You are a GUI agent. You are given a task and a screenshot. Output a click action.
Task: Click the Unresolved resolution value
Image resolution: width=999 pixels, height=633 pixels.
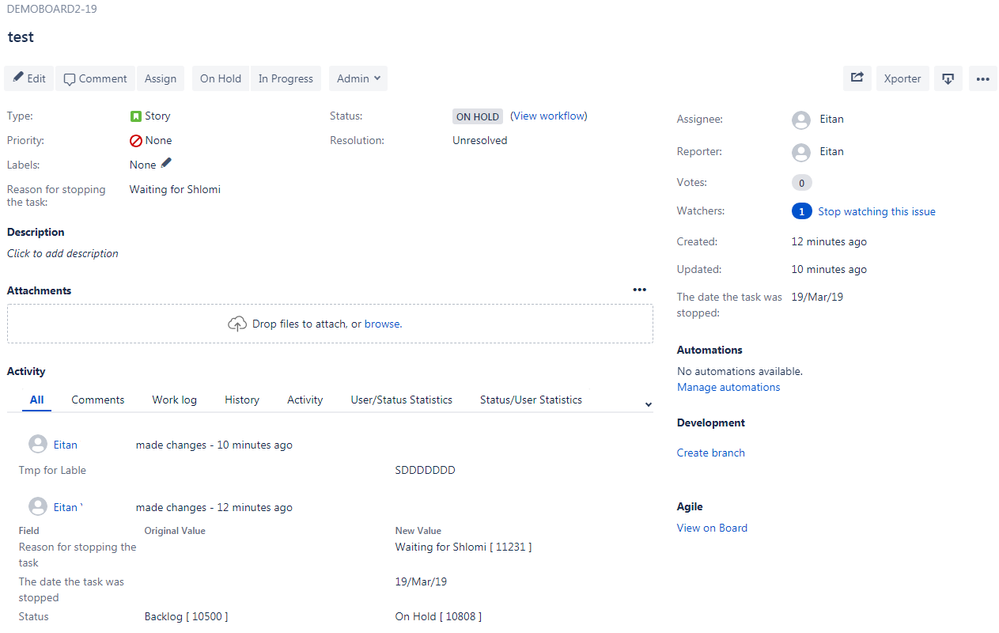[480, 140]
